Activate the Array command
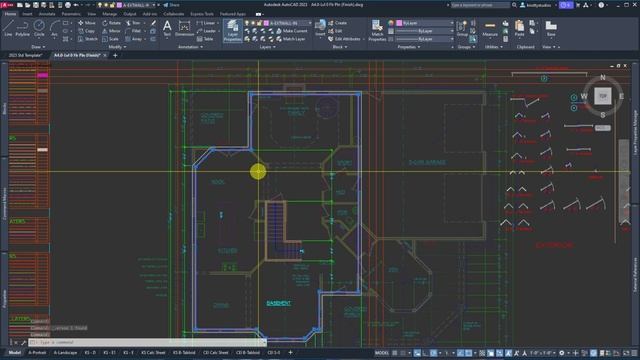 pyautogui.click(x=133, y=39)
